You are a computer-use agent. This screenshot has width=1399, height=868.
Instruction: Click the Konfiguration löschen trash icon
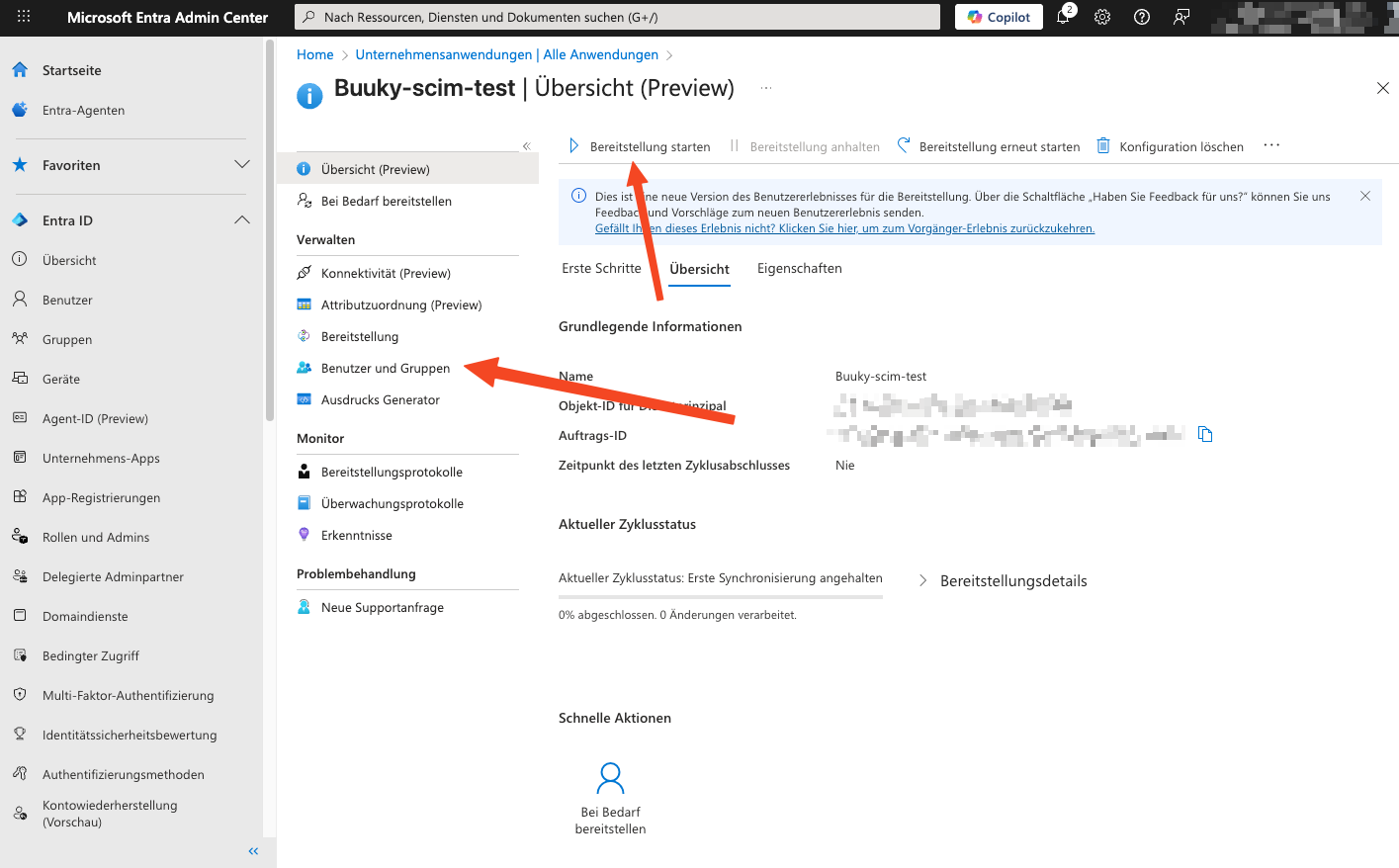pyautogui.click(x=1103, y=146)
